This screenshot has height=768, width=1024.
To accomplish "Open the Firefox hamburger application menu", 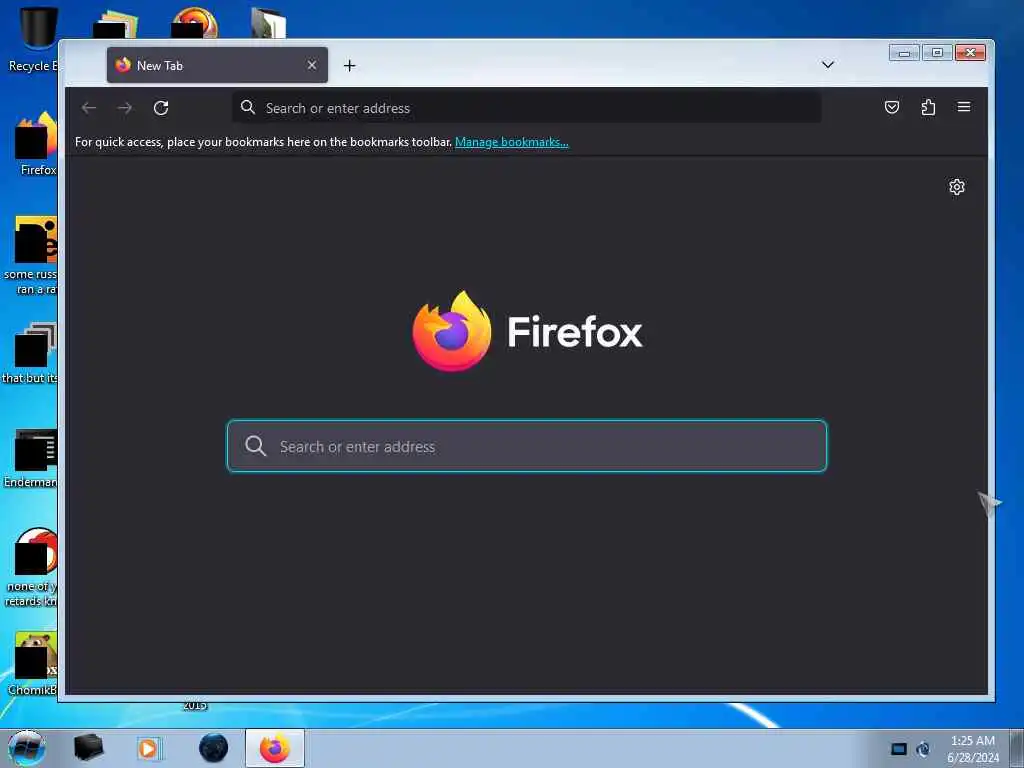I will pyautogui.click(x=964, y=107).
